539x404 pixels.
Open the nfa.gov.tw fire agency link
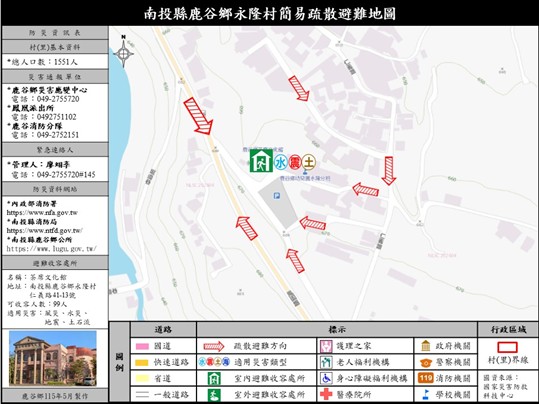42,212
